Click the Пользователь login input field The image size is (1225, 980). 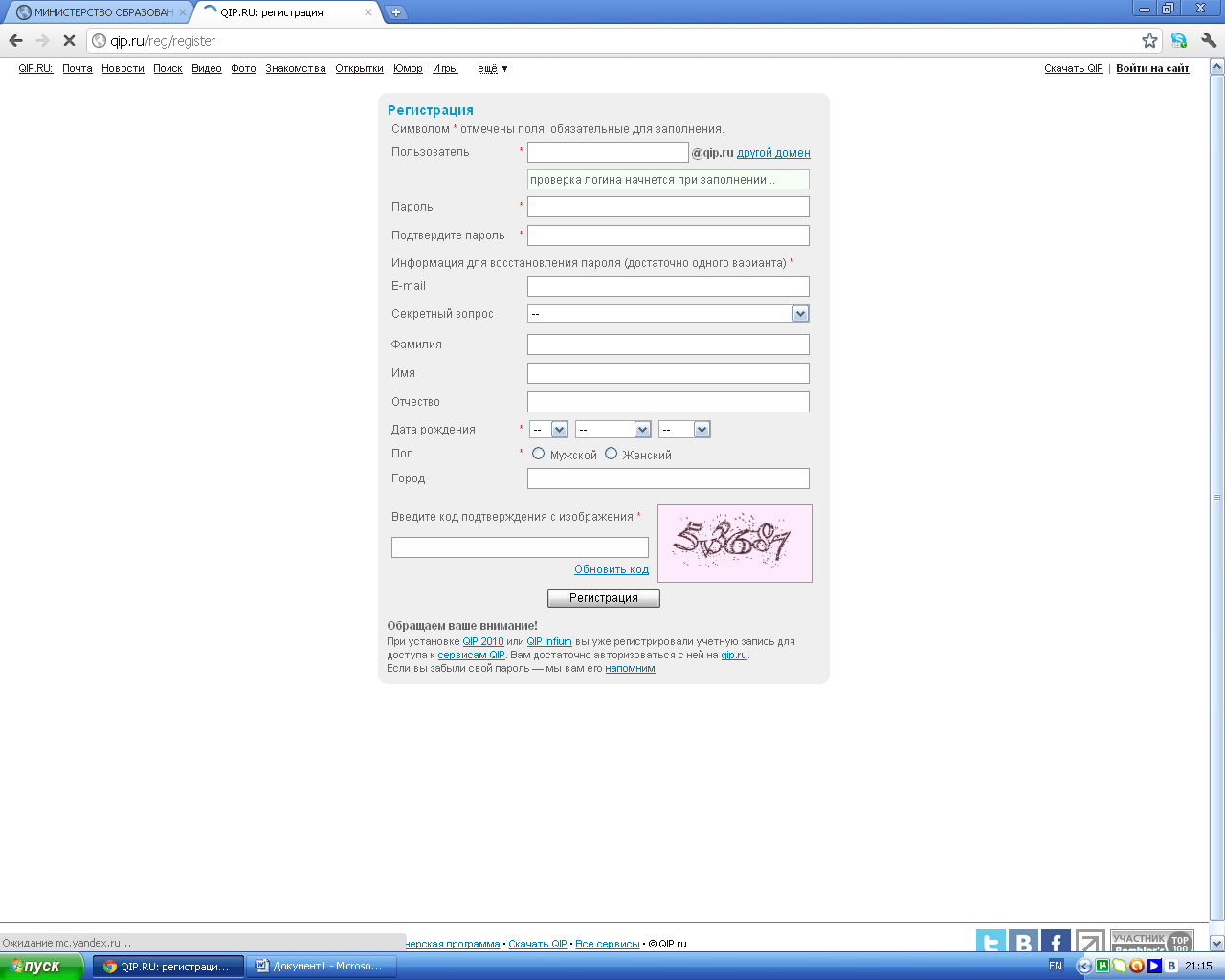[x=608, y=152]
